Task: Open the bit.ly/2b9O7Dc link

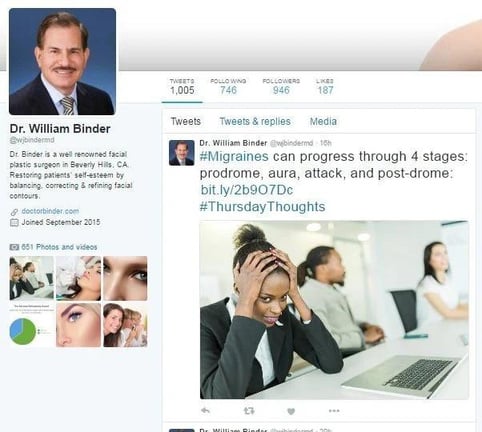Action: (247, 190)
